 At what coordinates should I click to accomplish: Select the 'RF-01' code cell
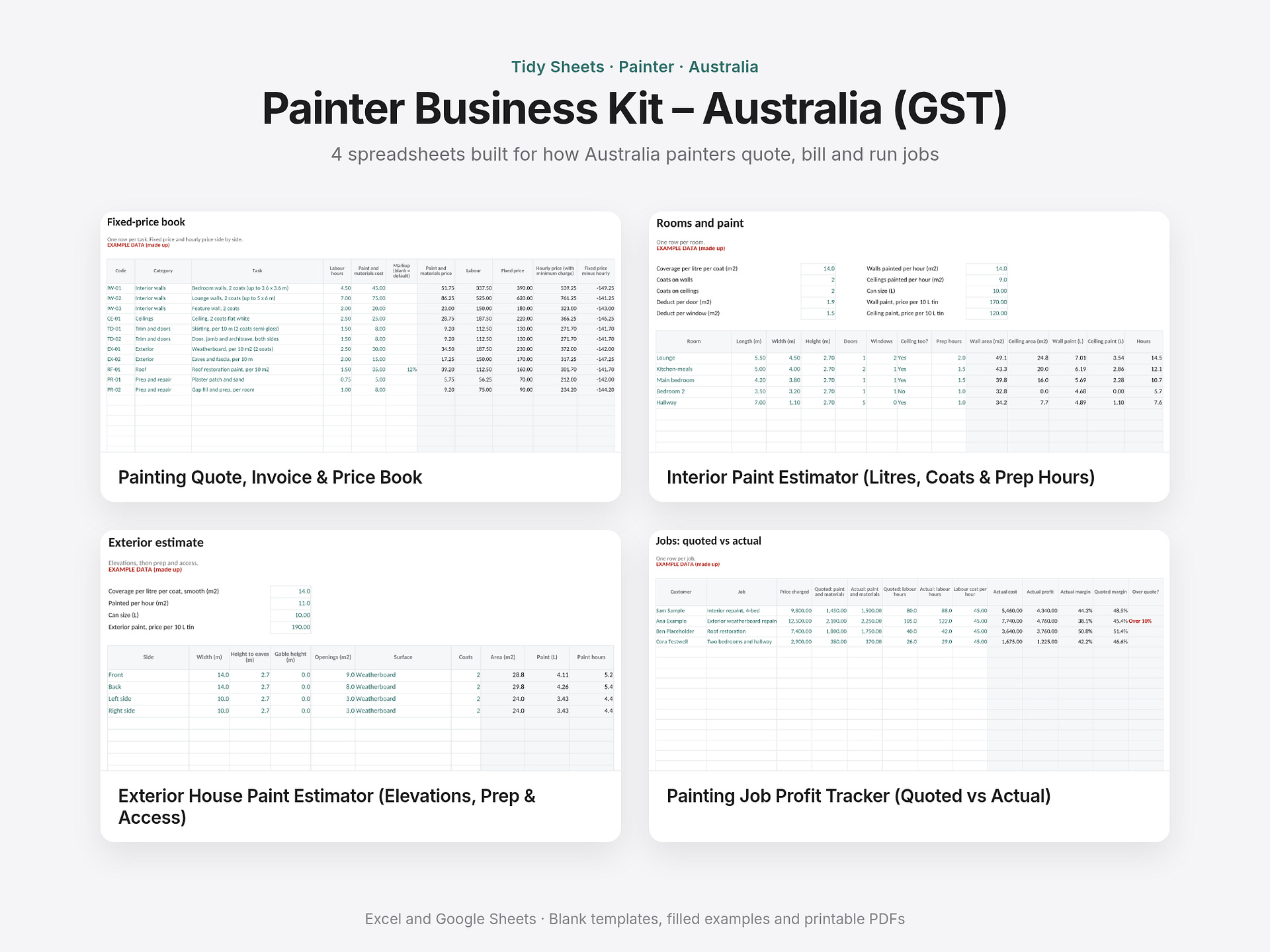(x=120, y=370)
